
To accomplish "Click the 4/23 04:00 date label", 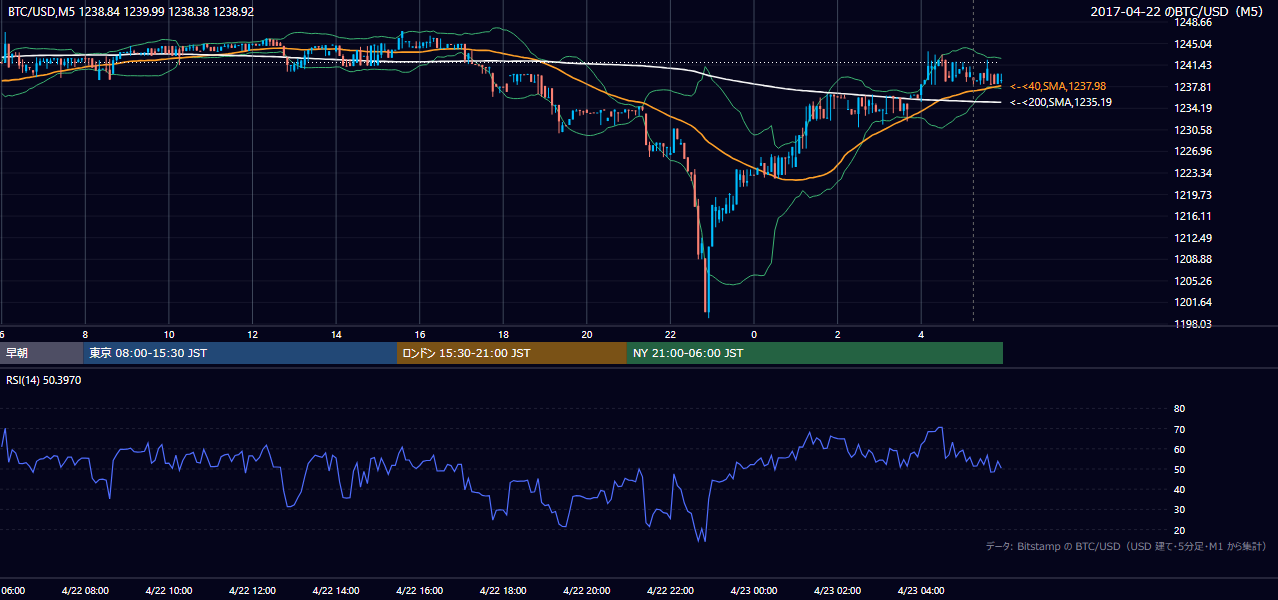I will point(920,590).
